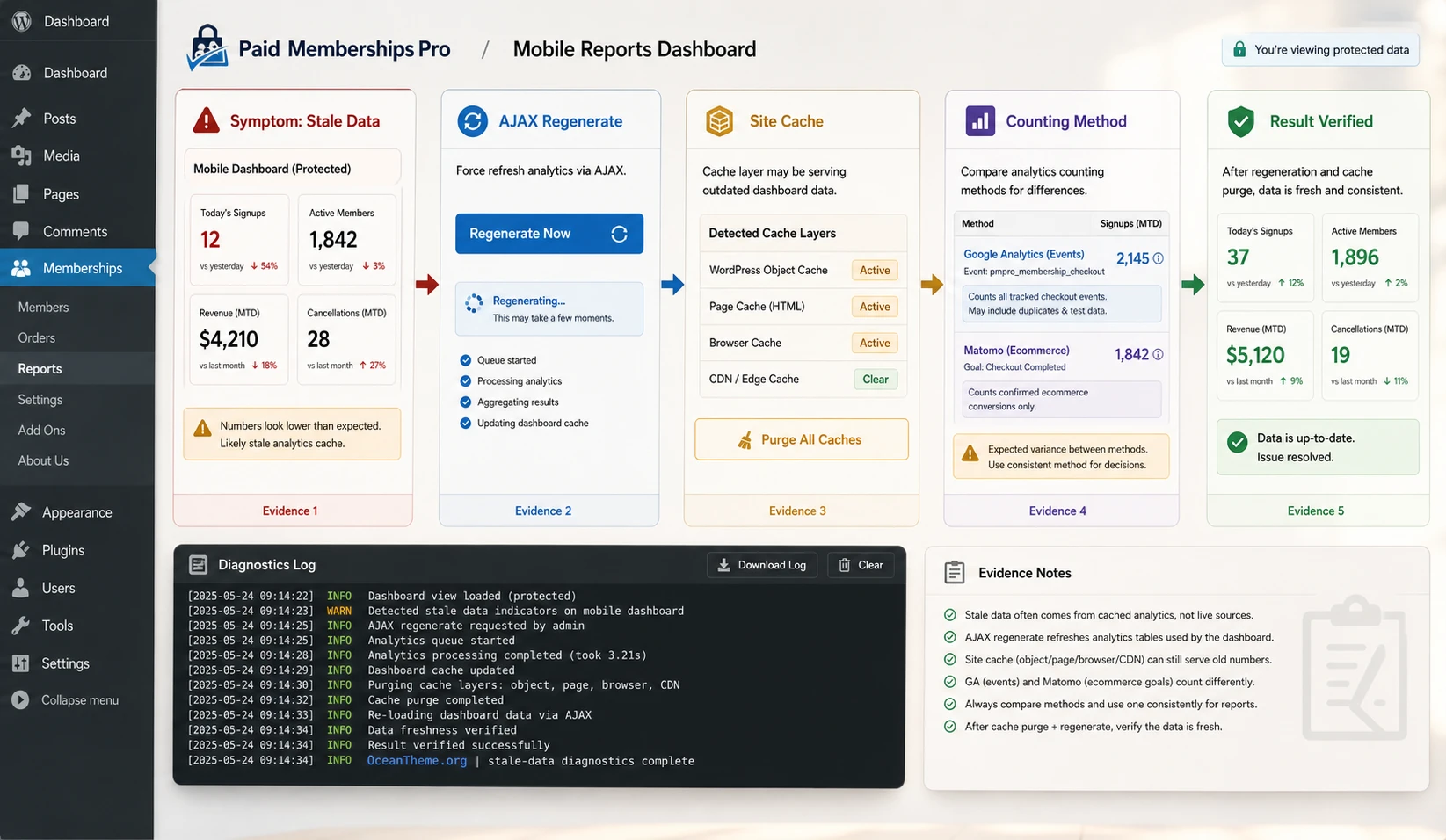
Task: Click the Counting Method bar chart icon
Action: point(980,120)
